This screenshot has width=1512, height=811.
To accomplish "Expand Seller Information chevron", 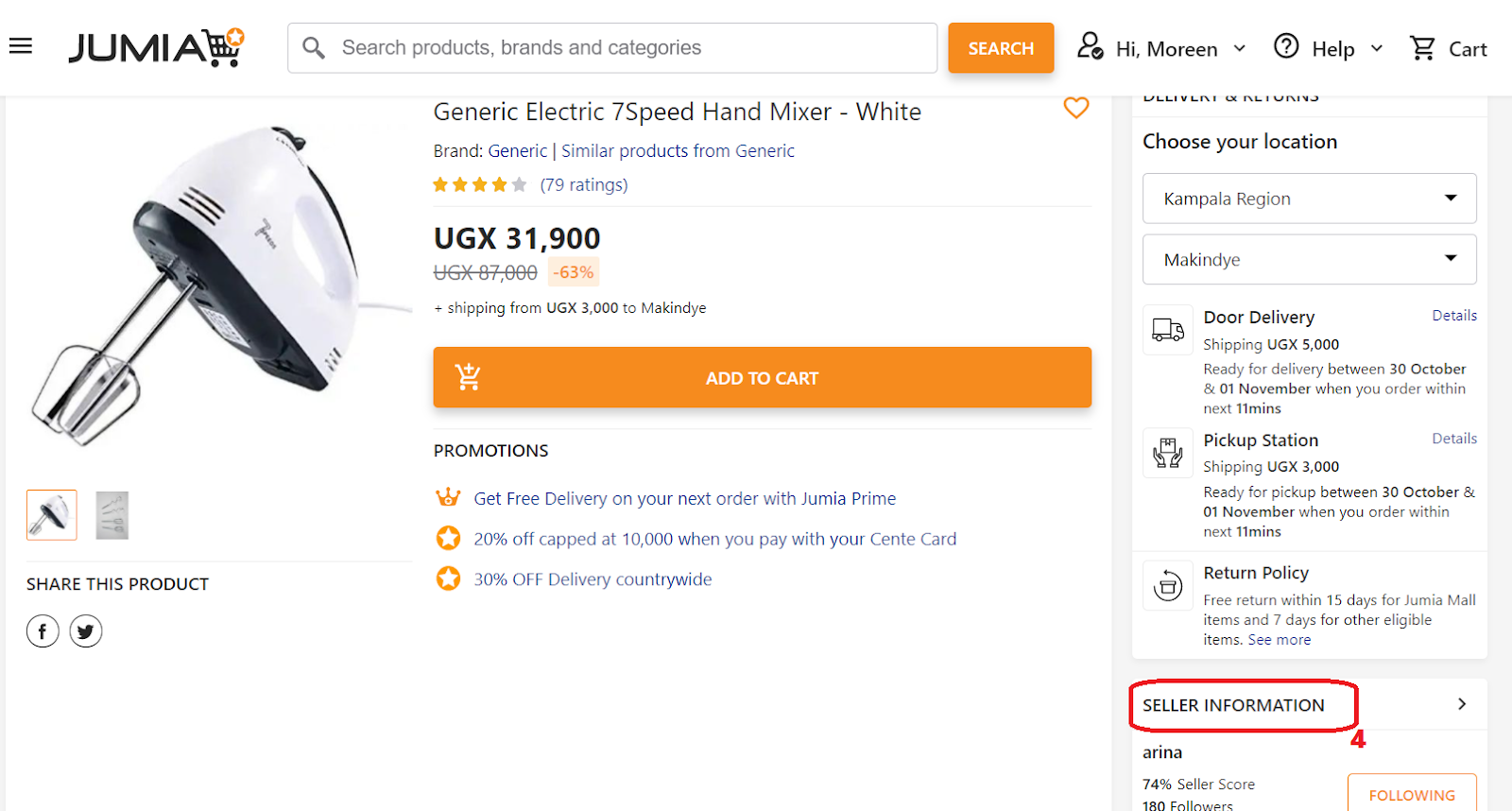I will click(1461, 704).
